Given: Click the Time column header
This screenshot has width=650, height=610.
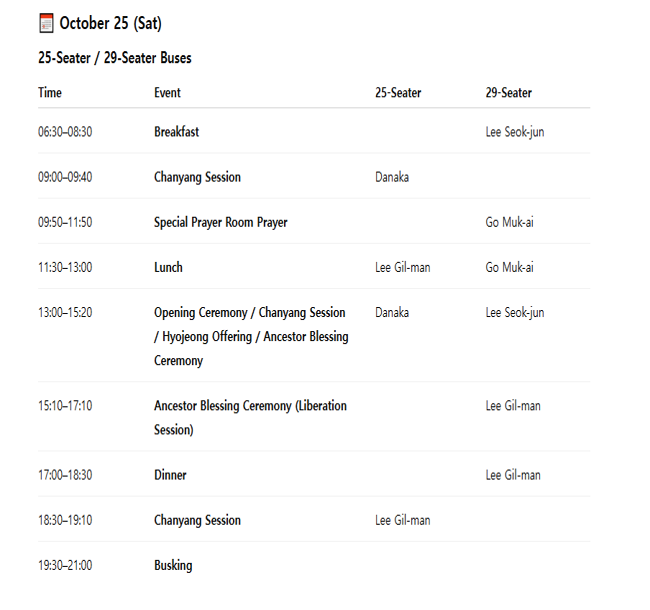Looking at the screenshot, I should click(50, 93).
